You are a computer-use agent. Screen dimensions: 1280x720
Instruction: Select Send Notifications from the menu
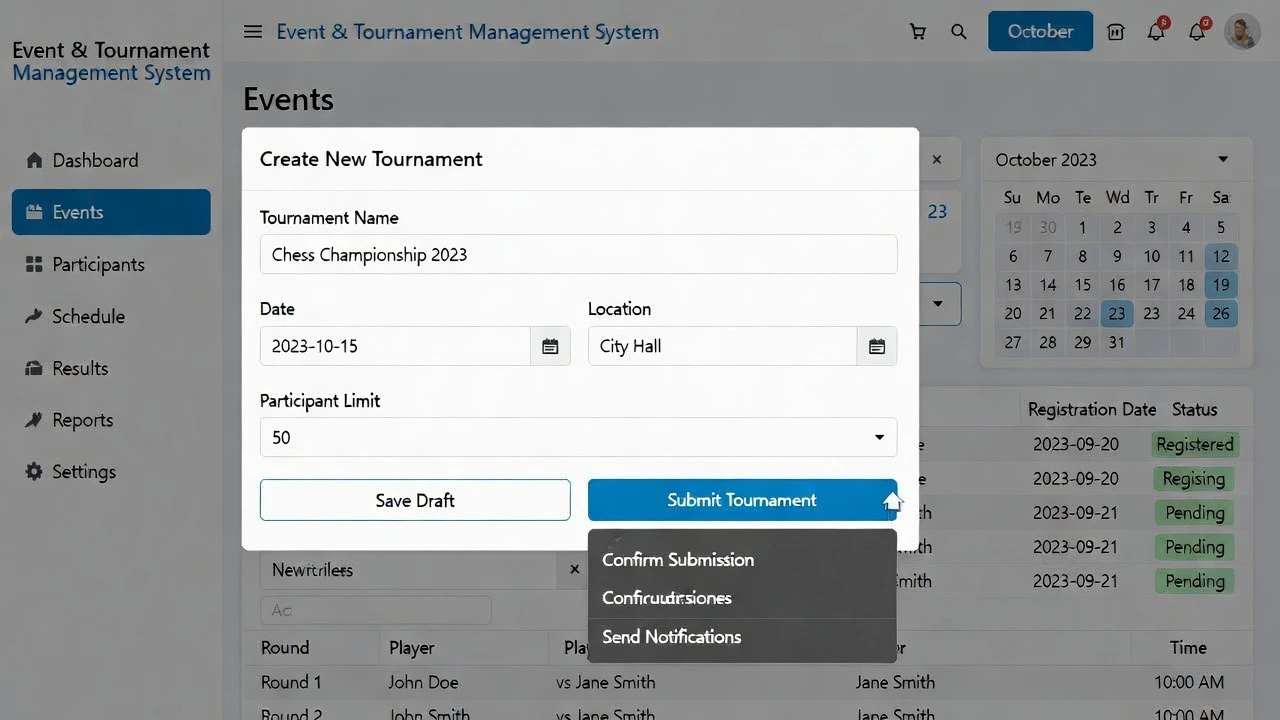click(671, 637)
